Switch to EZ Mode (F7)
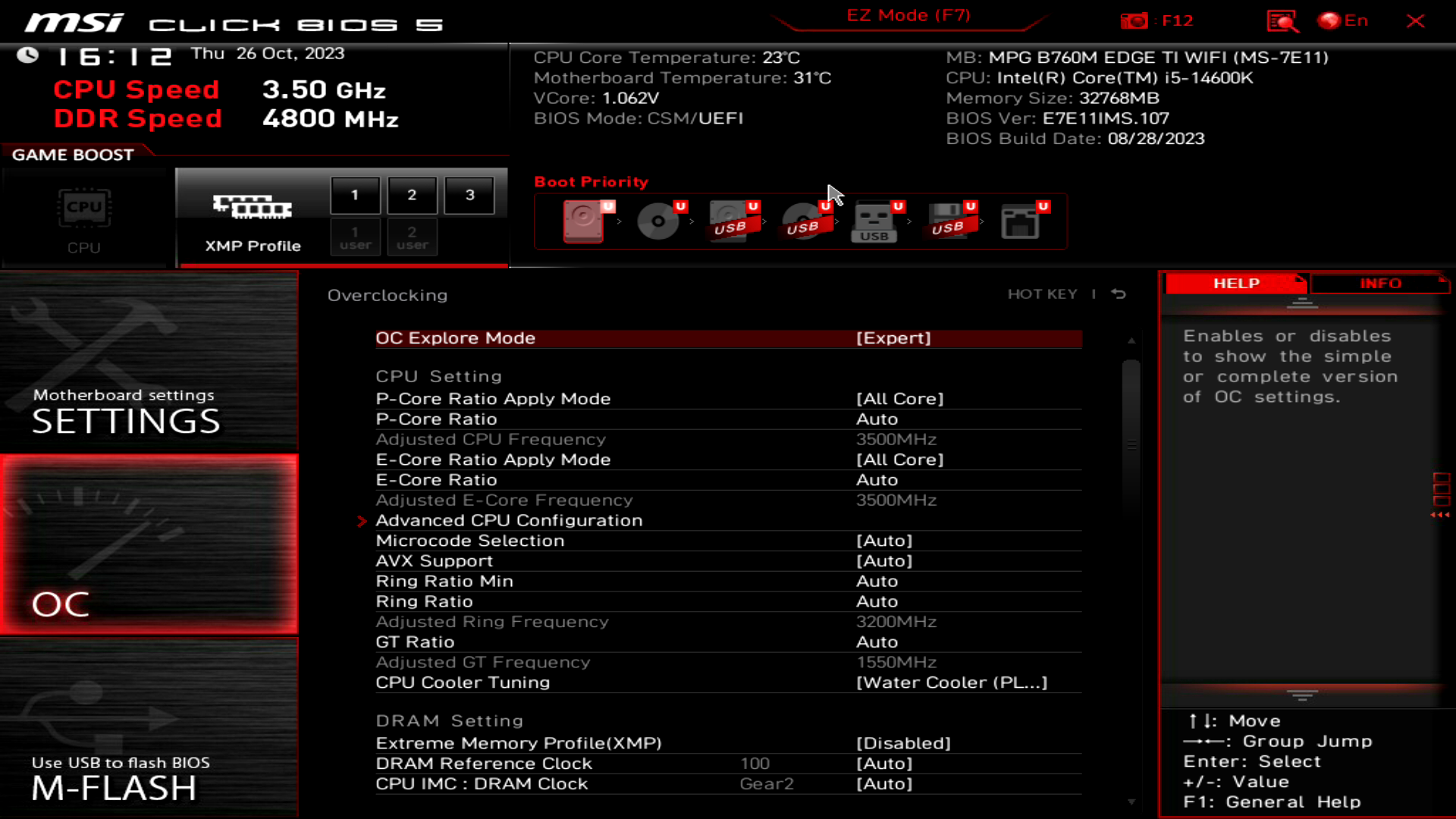The width and height of the screenshot is (1456, 819). (x=908, y=16)
